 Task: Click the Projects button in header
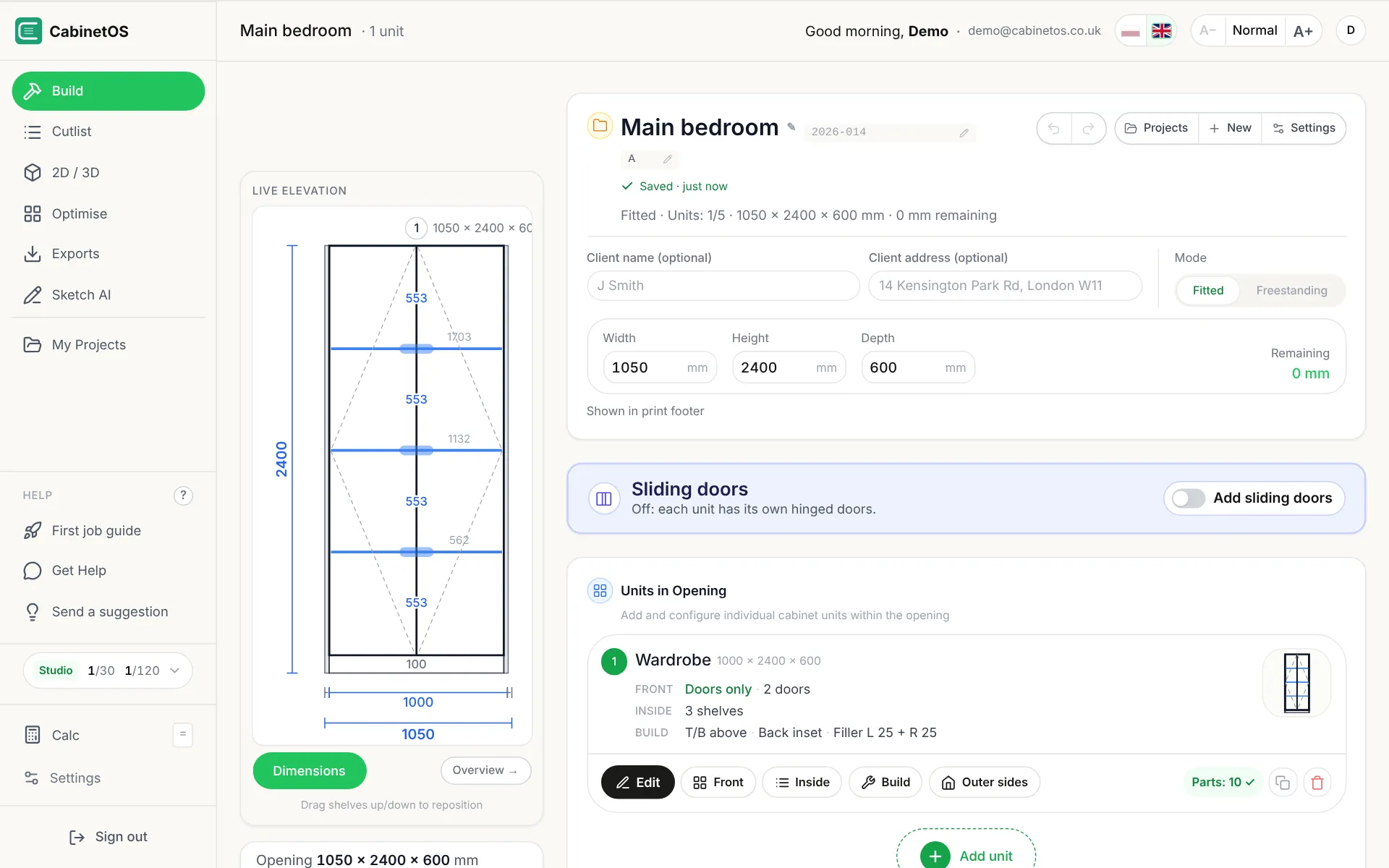(1157, 128)
